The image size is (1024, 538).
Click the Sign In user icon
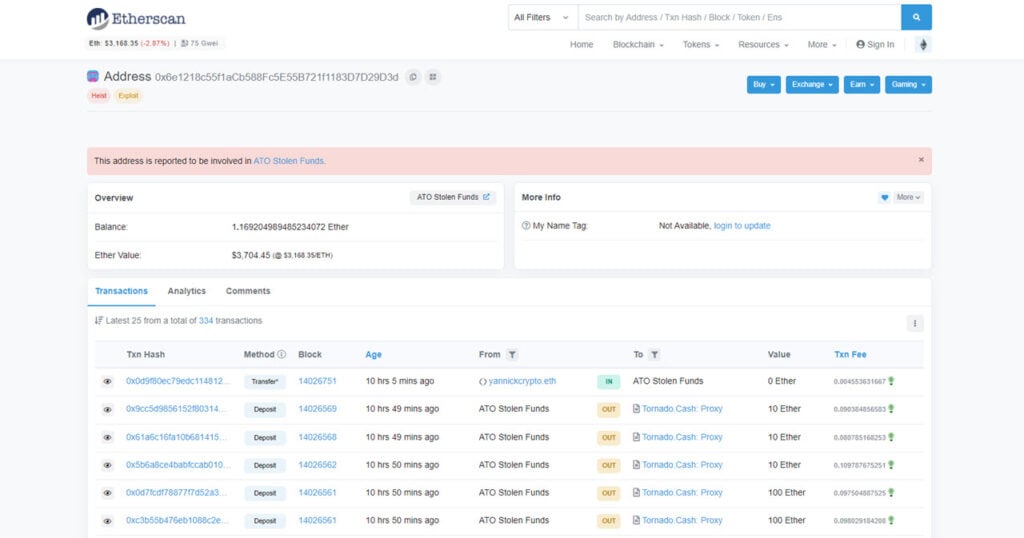tap(860, 44)
